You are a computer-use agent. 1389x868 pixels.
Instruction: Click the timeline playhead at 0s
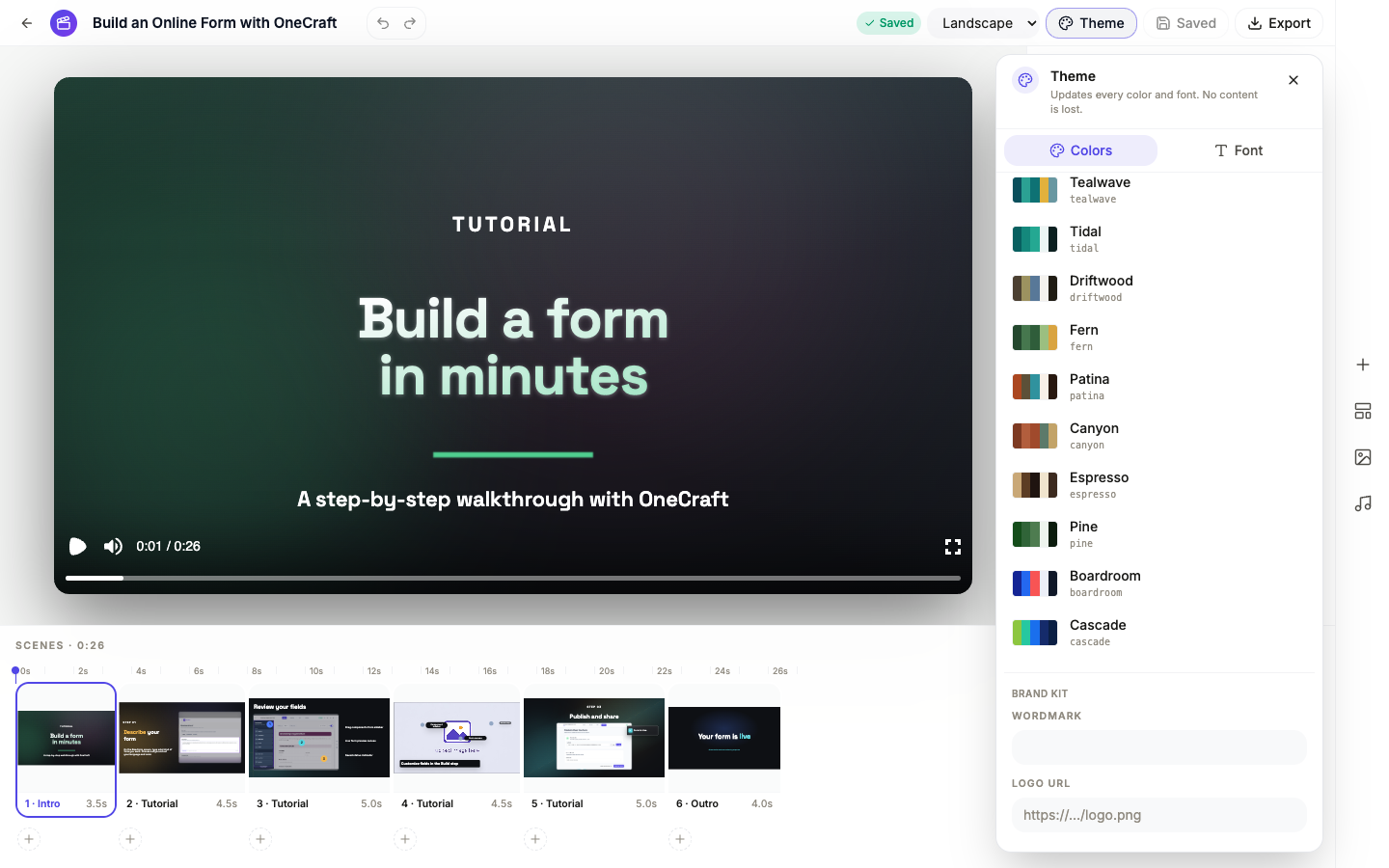point(15,671)
